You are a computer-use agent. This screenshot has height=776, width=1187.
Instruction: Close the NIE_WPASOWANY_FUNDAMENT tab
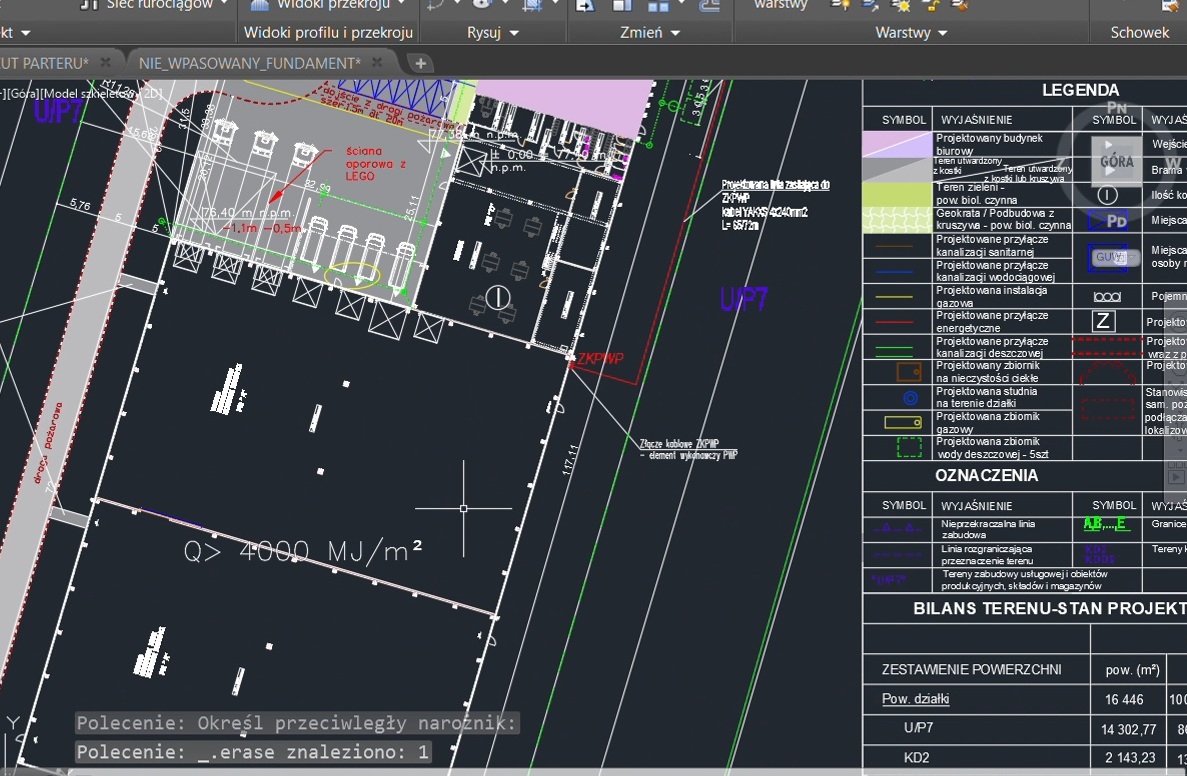[x=377, y=63]
